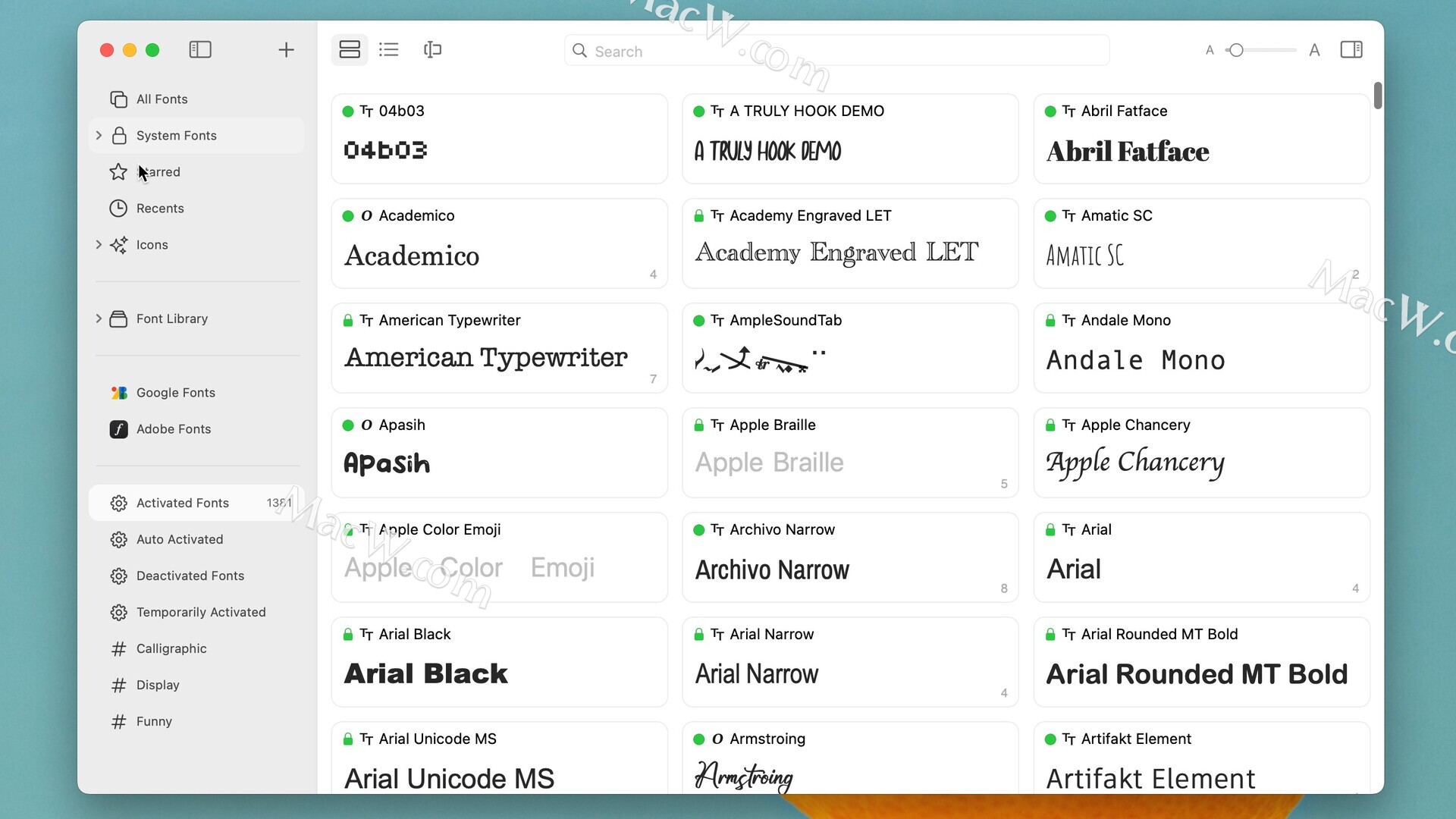Click the Google Fonts logo icon
Screen dimensions: 1456x819
[x=119, y=393]
